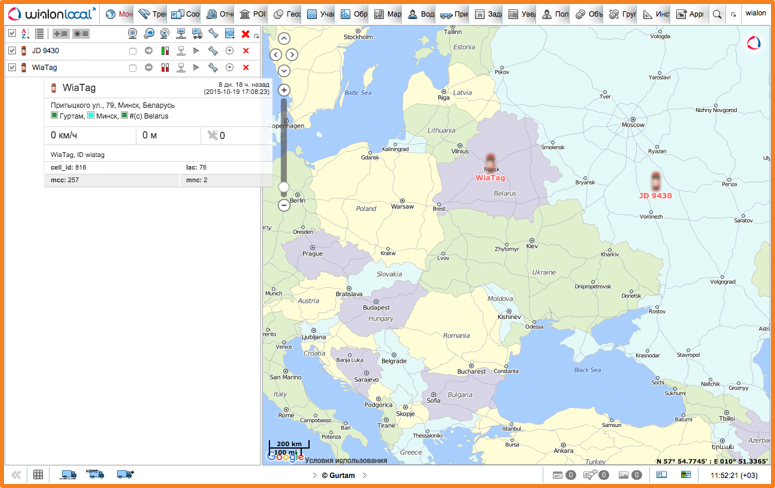Open the Tracks tab (Тре)

point(152,14)
